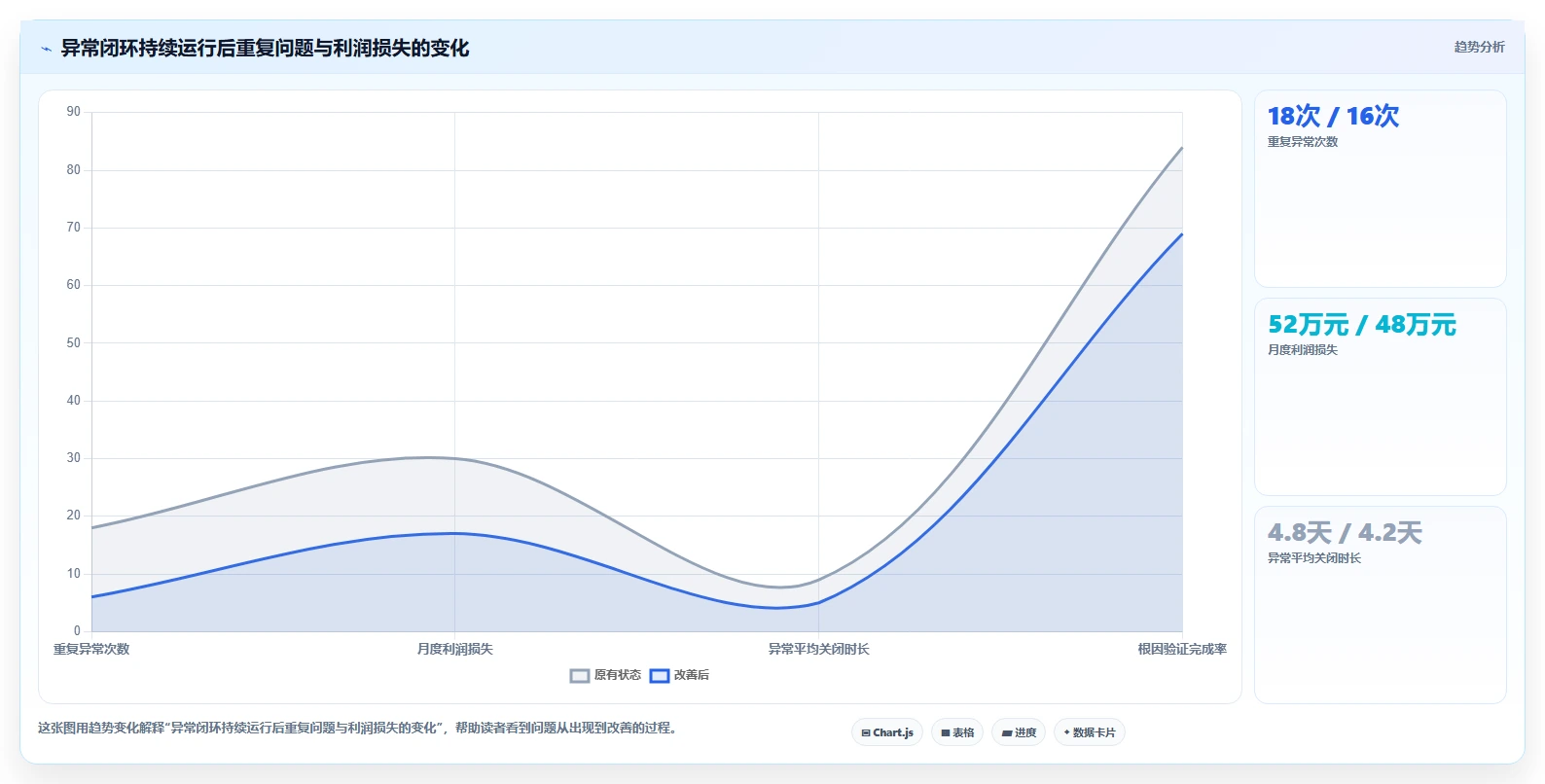Click the y-axis value 90
Screen dimensions: 1545x784
pyautogui.click(x=74, y=112)
